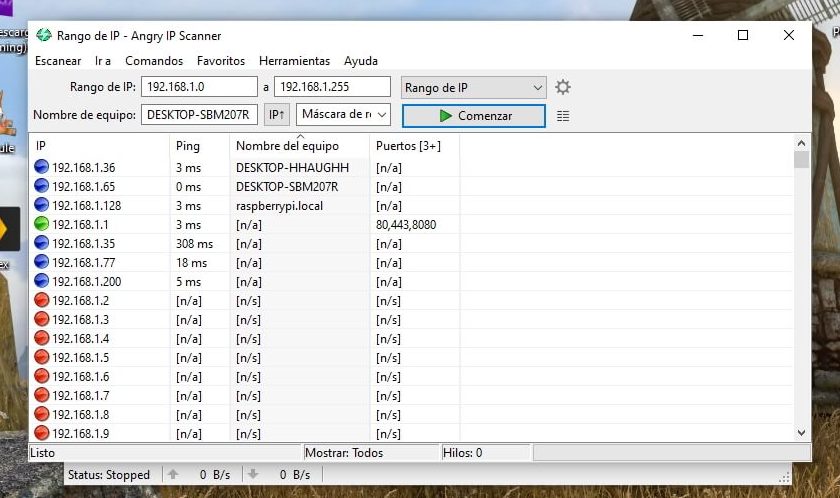Click red status icon for 192.168.1.6
Image resolution: width=840 pixels, height=498 pixels.
tap(41, 376)
